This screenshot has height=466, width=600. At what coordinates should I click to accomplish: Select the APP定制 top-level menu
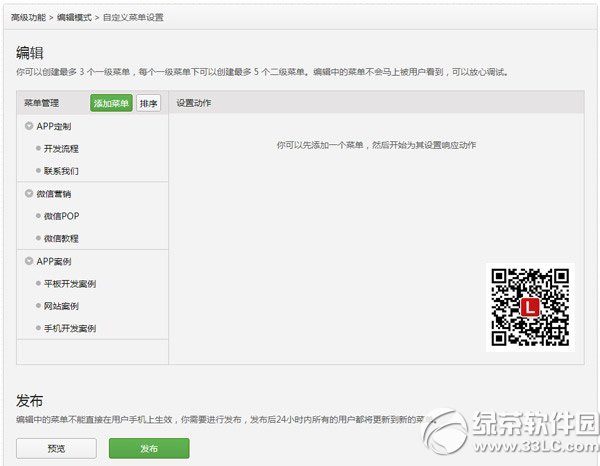point(54,126)
